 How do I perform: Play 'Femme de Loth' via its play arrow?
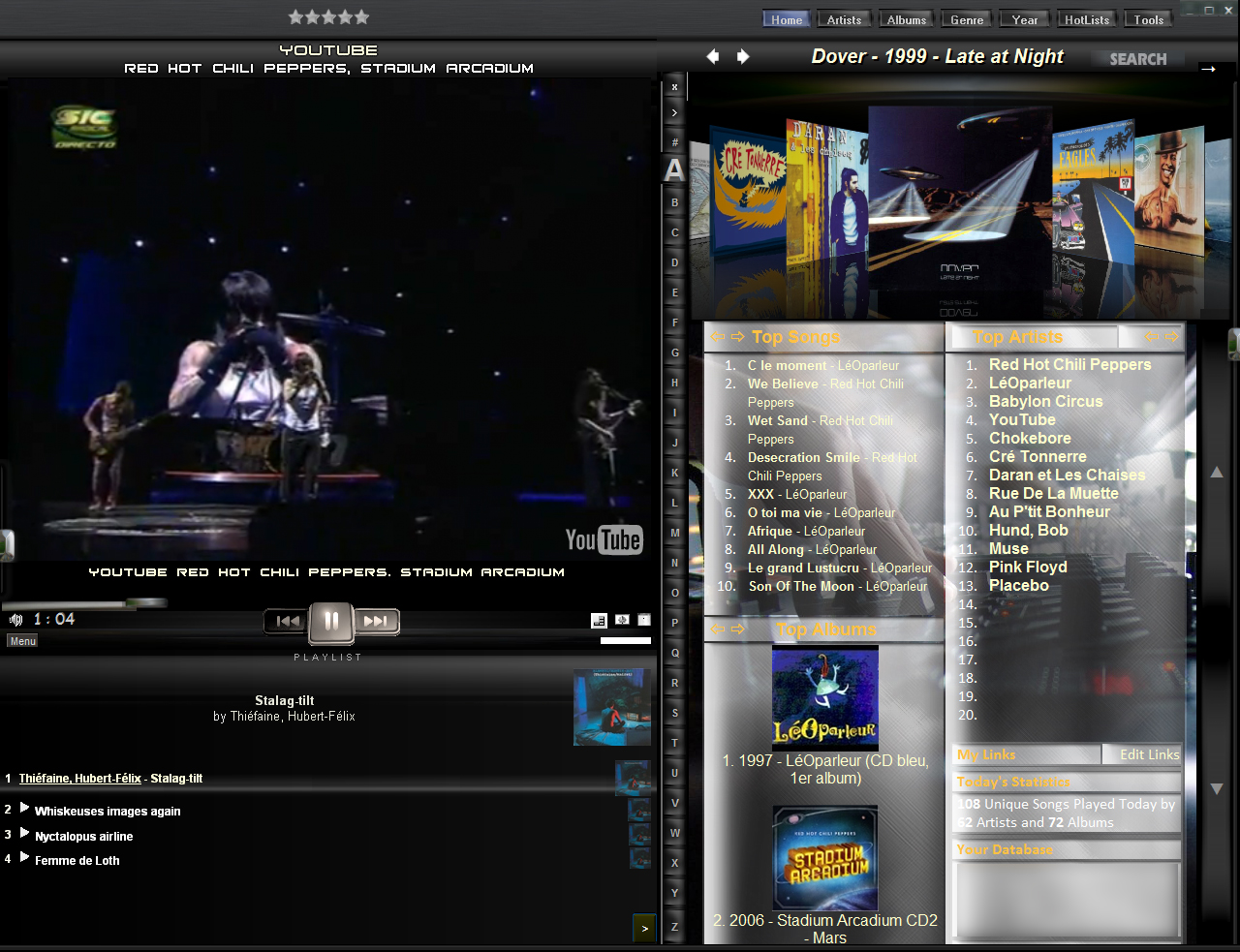[x=25, y=857]
